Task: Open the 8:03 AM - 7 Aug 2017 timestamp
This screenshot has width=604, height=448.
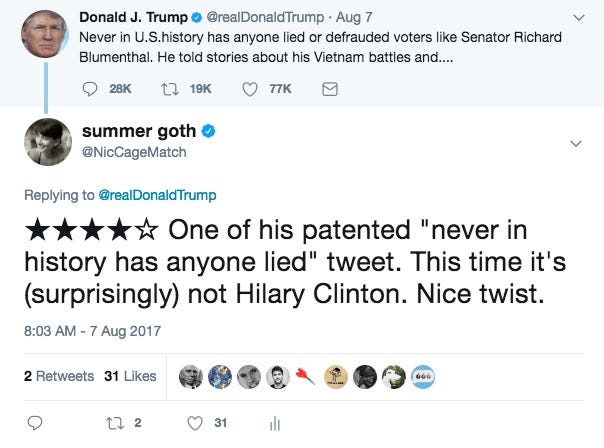Action: coord(92,331)
